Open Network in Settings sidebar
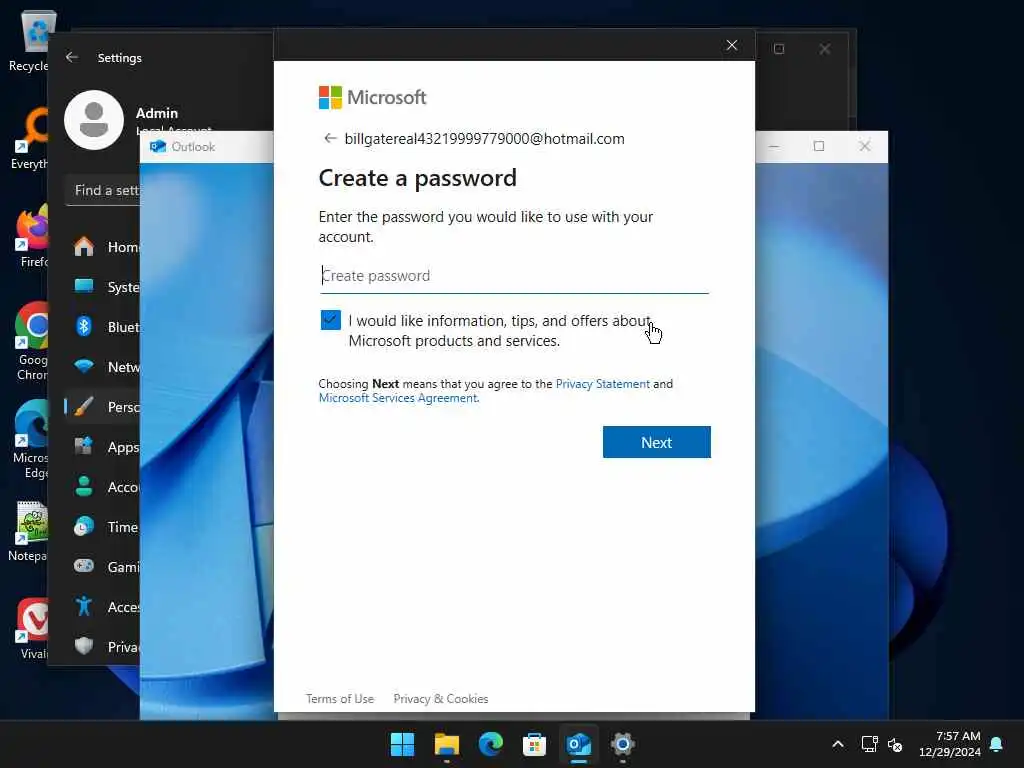Image resolution: width=1024 pixels, height=768 pixels. (x=103, y=366)
